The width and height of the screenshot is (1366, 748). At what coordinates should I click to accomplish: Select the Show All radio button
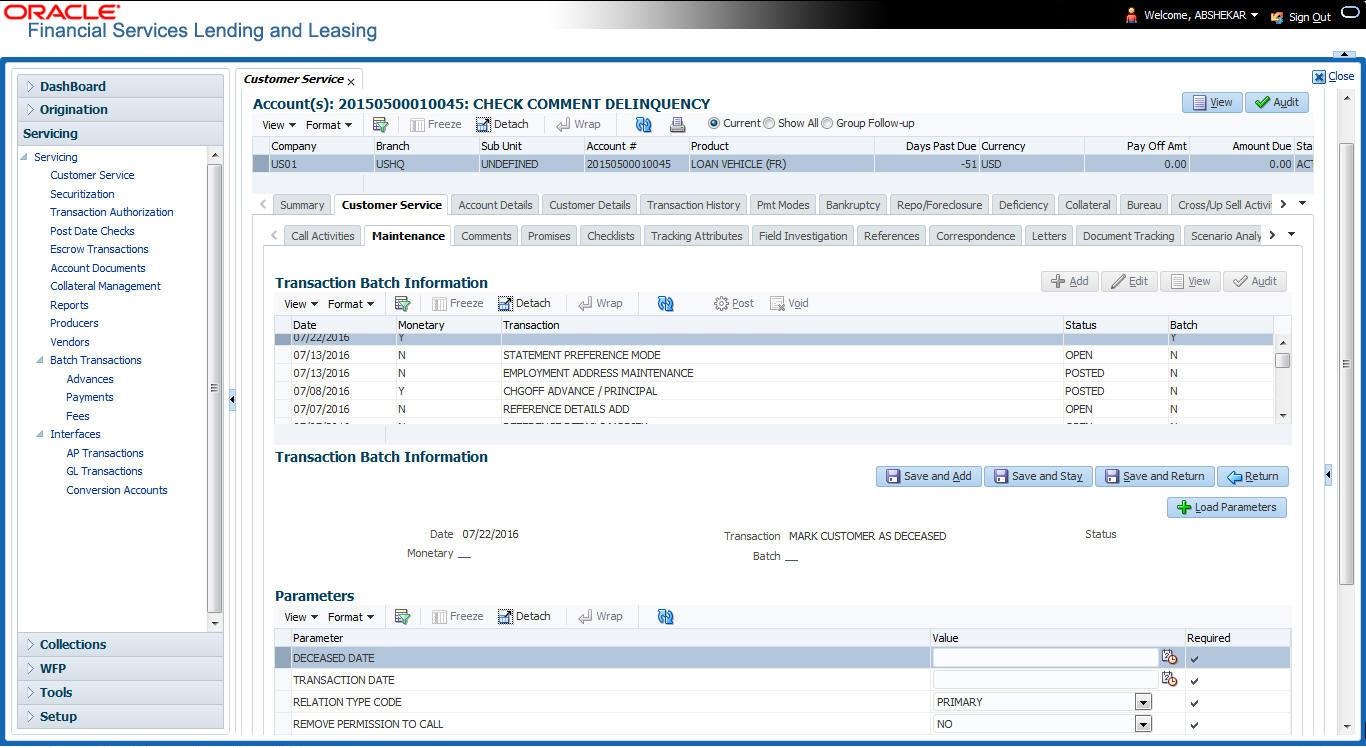click(x=769, y=123)
